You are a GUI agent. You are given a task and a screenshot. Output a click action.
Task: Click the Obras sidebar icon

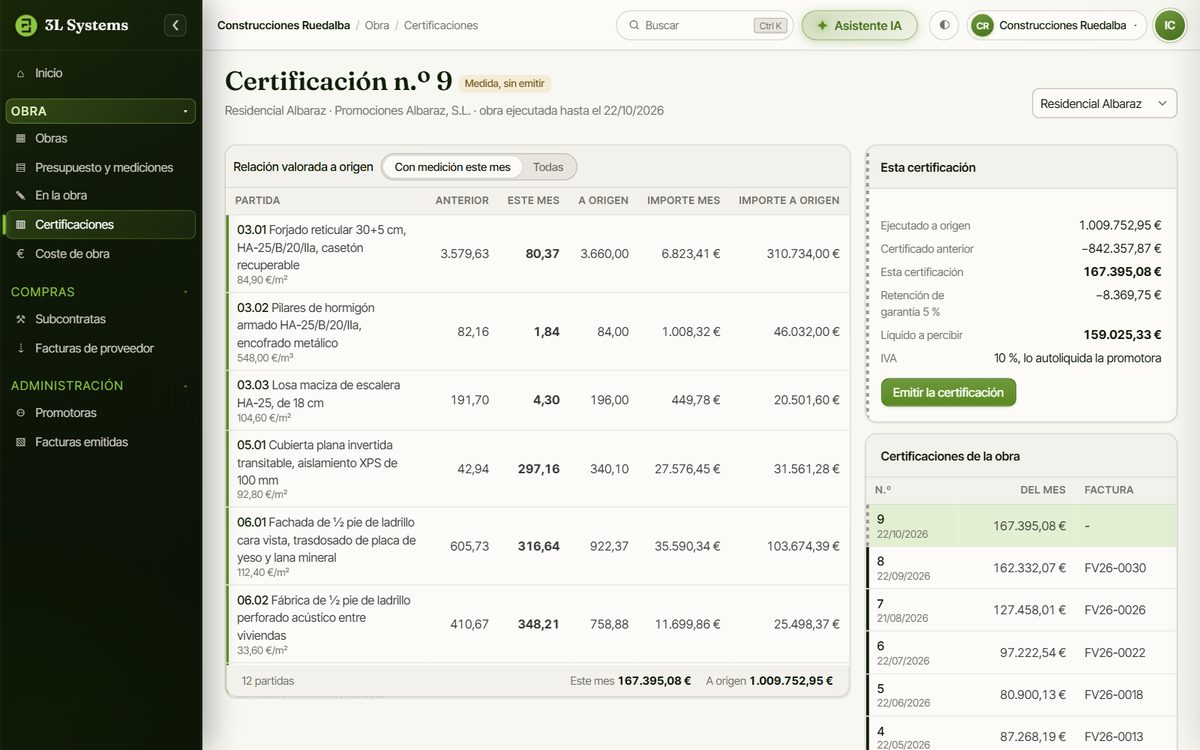20,138
